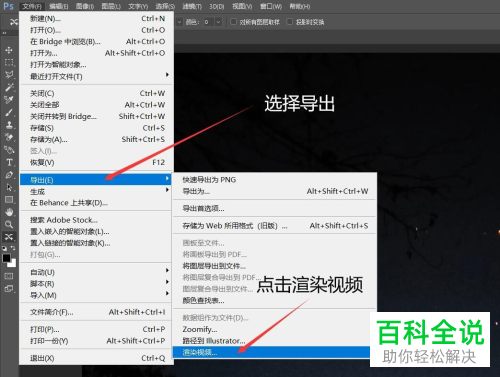This screenshot has width=500, height=377.
Task: Choose 搜索 Adobe Stock... entry
Action: pos(97,220)
